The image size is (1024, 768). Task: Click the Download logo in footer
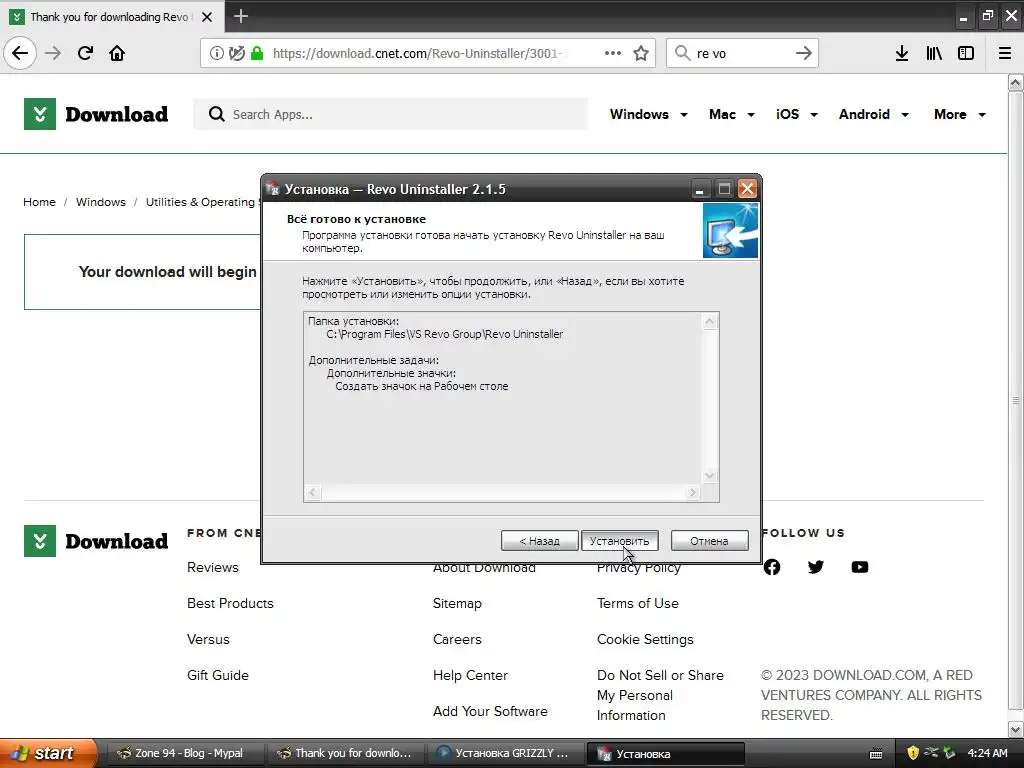[96, 541]
